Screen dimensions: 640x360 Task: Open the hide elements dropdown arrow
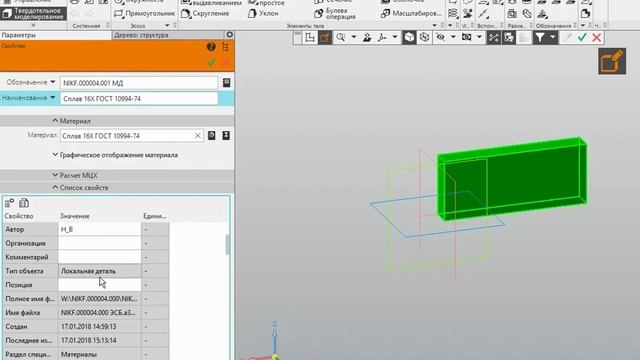click(x=453, y=38)
